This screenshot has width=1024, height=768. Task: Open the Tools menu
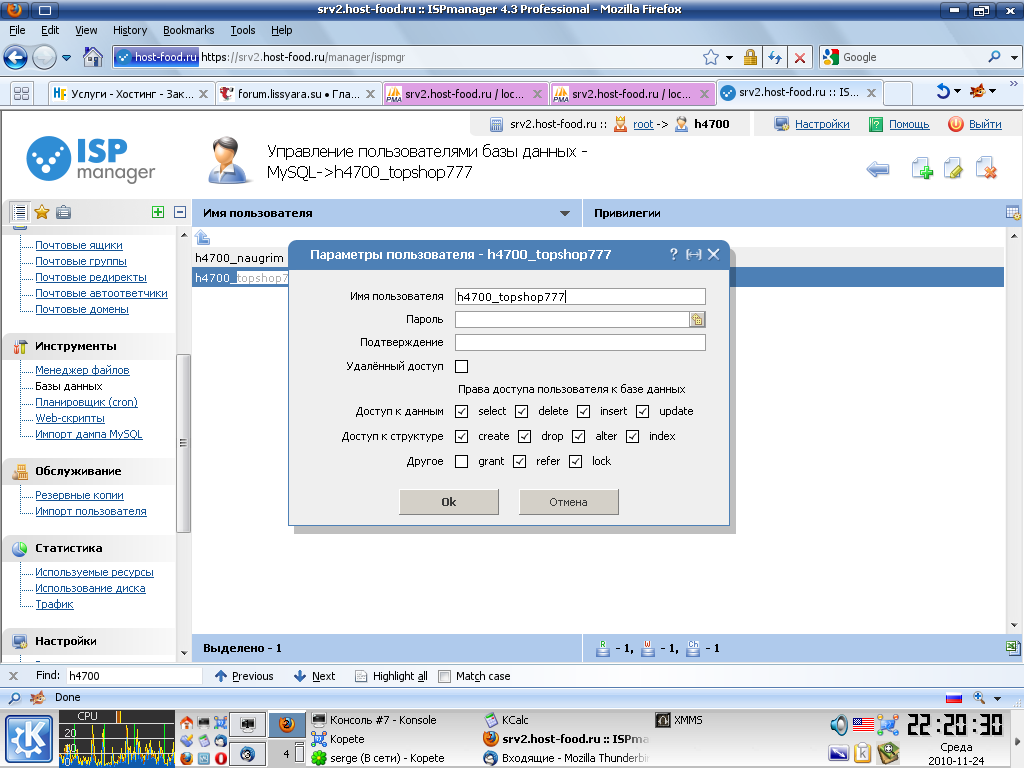[x=242, y=30]
